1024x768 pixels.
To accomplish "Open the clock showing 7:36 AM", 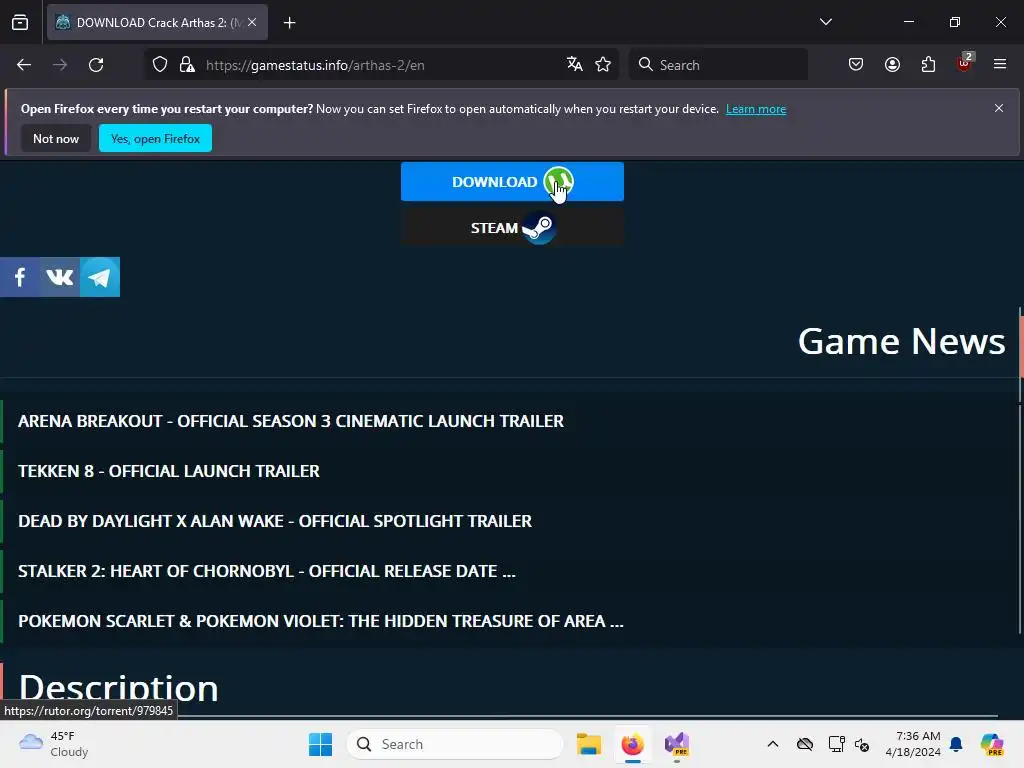I will [913, 744].
